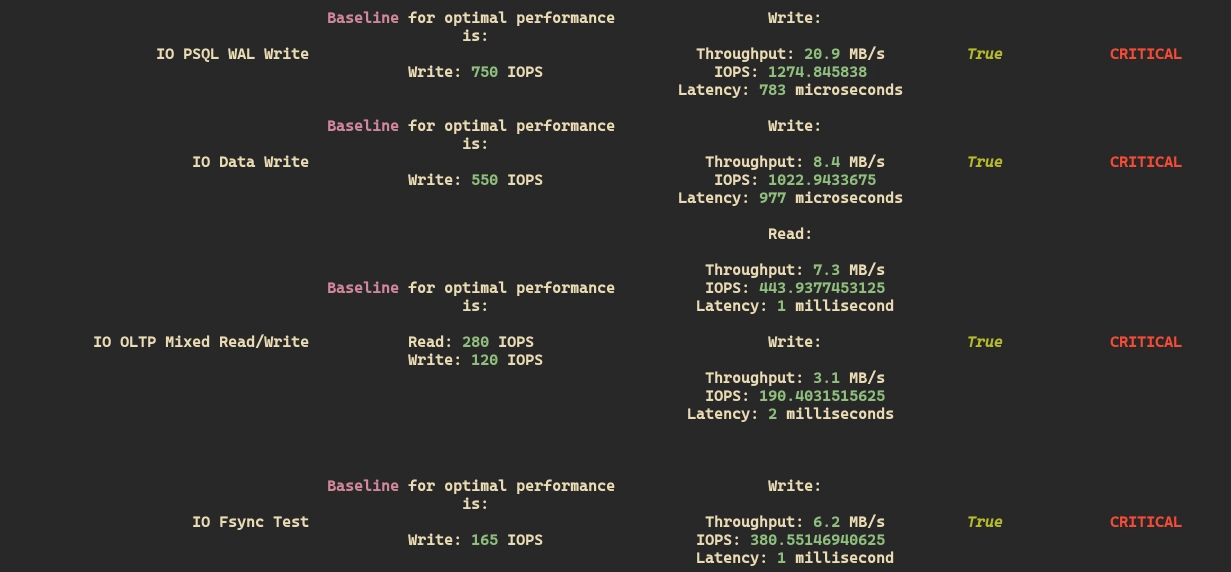Viewport: 1231px width, 572px height.
Task: Click CRITICAL status for IO Data Write
Action: tap(1145, 162)
